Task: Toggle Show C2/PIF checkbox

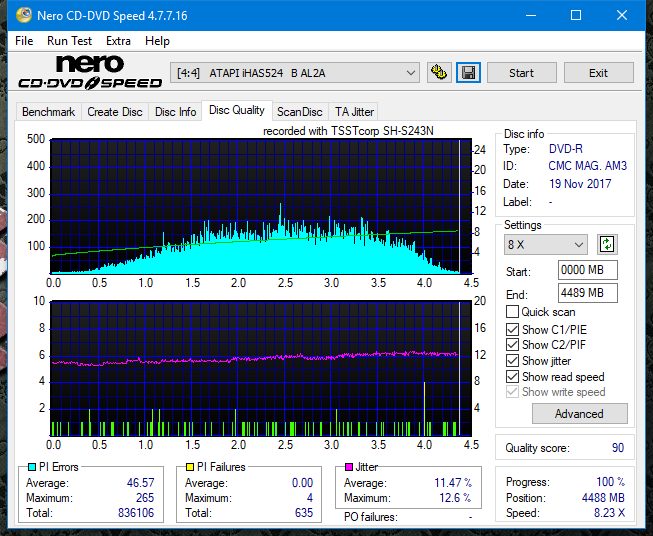Action: click(x=512, y=345)
